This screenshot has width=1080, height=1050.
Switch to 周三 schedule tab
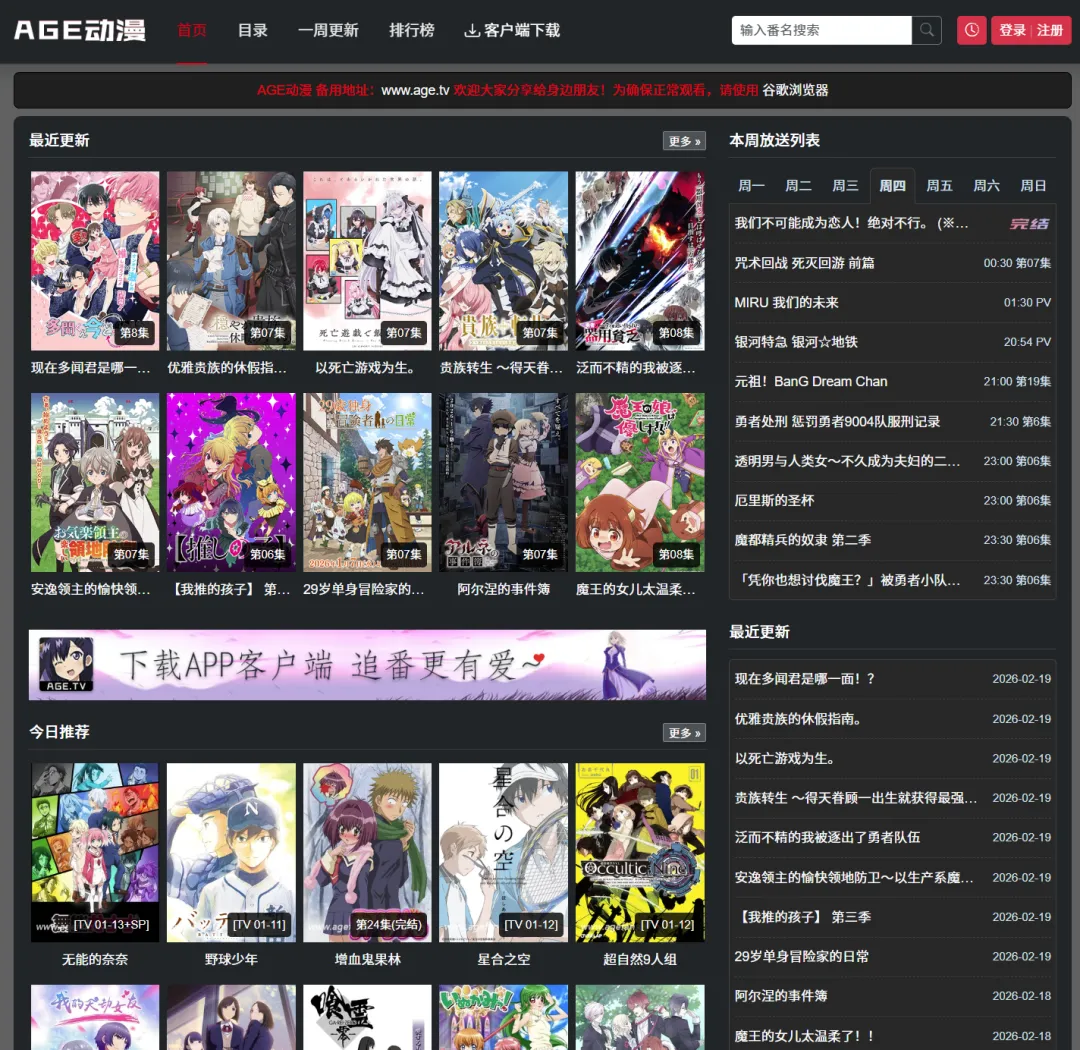click(x=845, y=185)
